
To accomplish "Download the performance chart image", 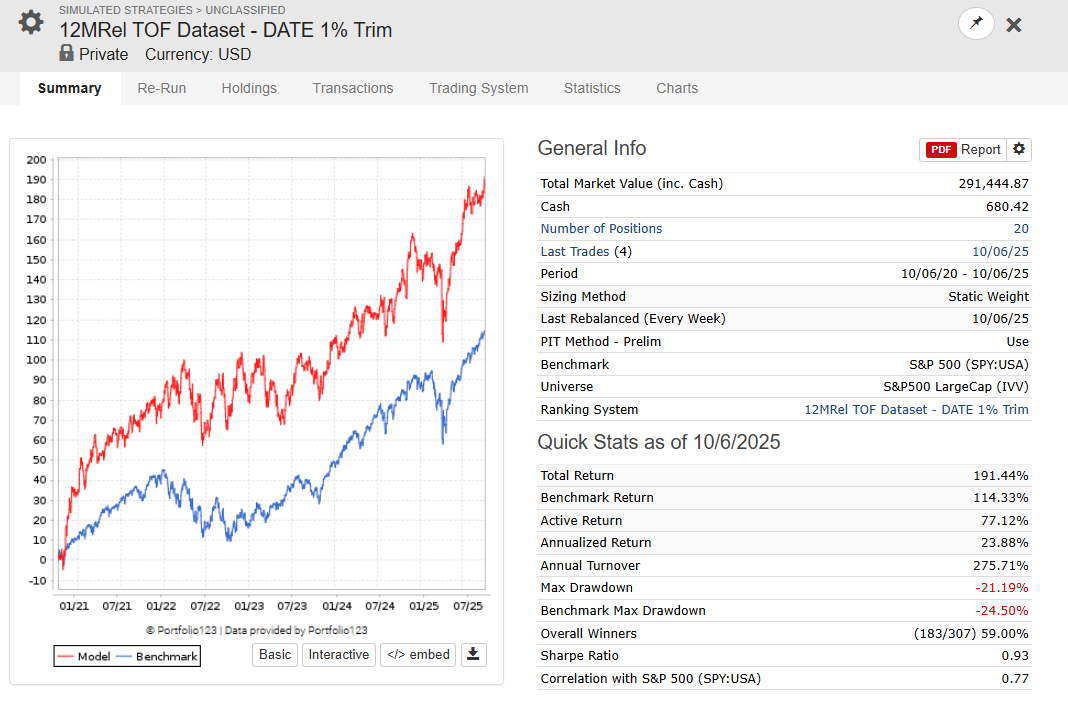I will (x=473, y=655).
